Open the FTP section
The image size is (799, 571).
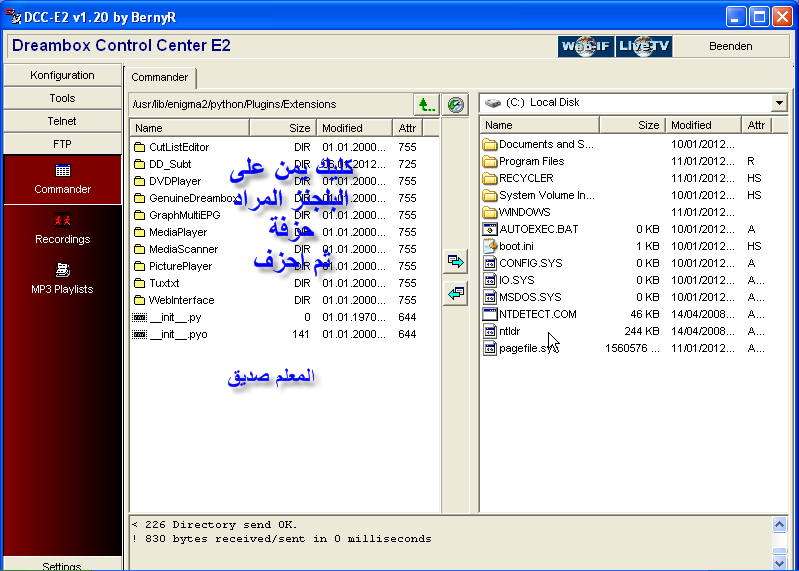(x=62, y=144)
